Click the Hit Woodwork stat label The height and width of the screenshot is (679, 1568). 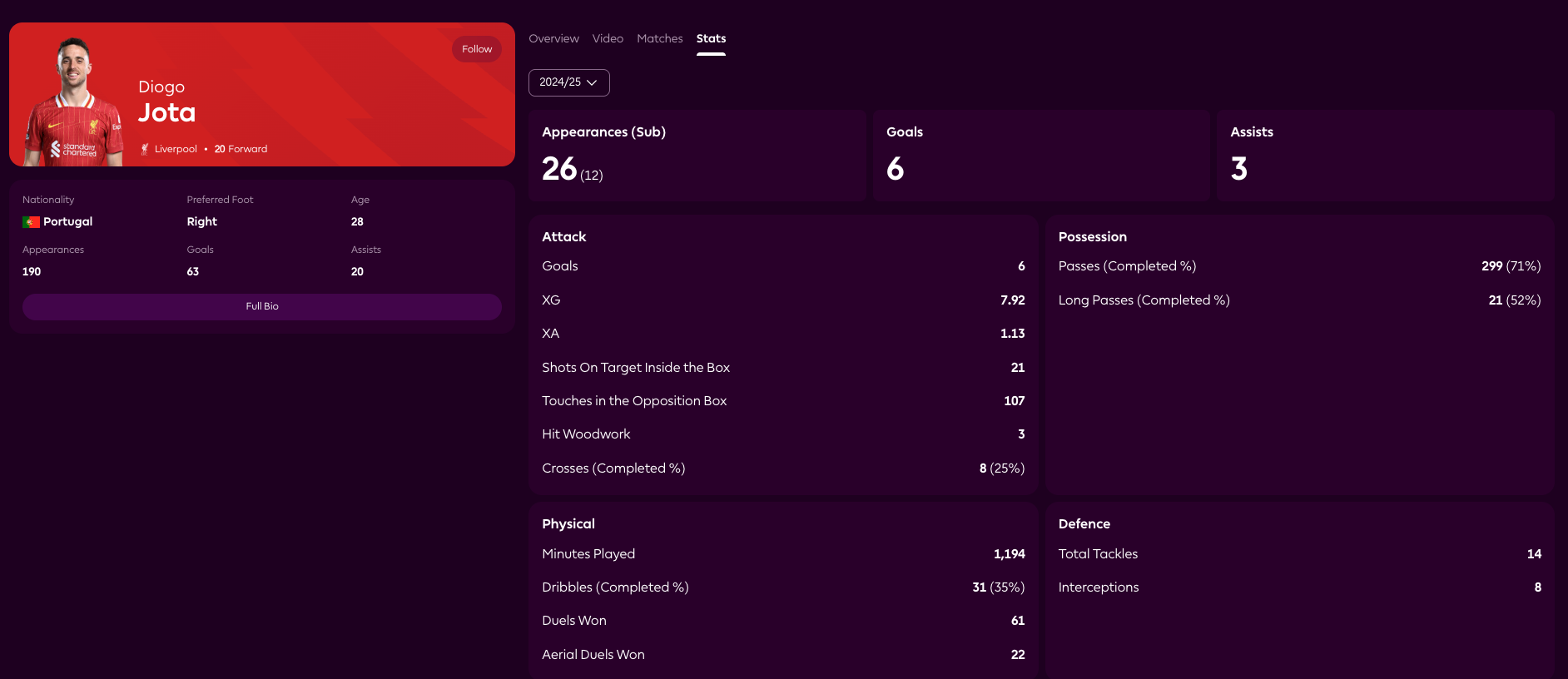(x=586, y=434)
